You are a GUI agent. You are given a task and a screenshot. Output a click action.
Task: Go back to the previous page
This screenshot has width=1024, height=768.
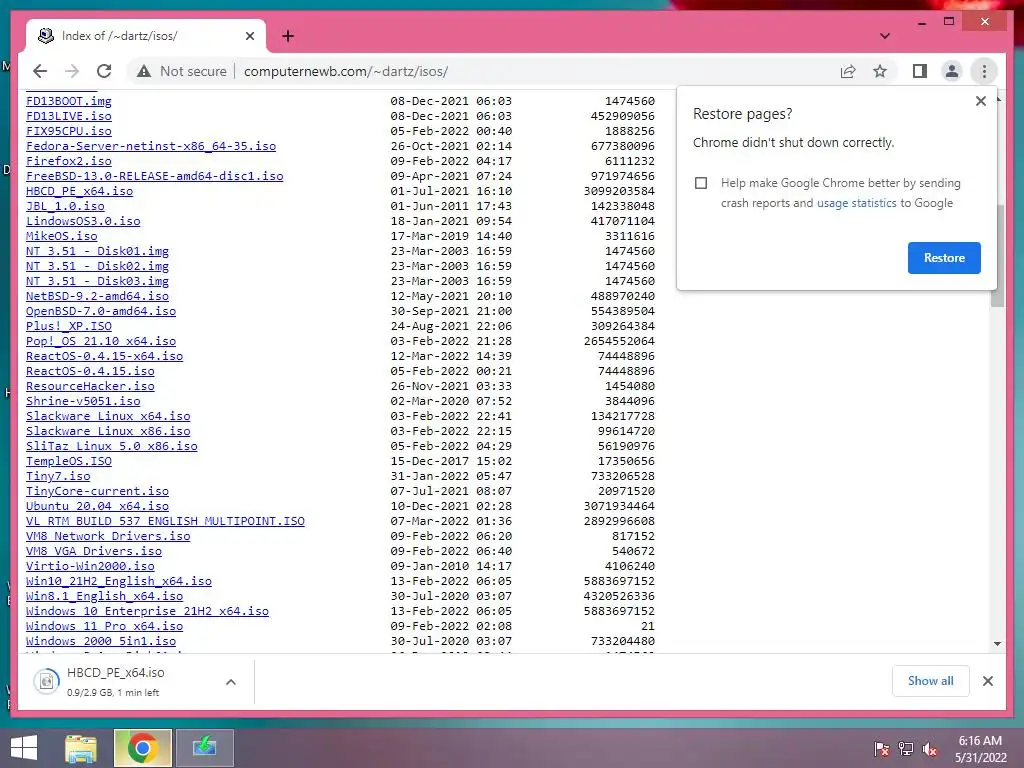[x=40, y=71]
